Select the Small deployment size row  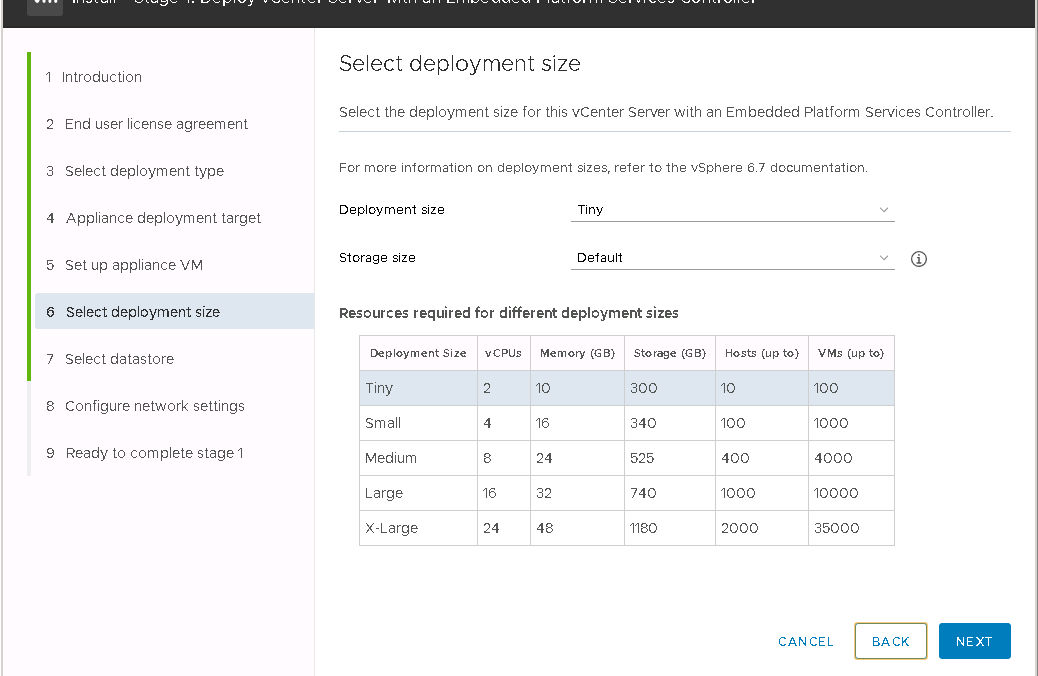626,423
